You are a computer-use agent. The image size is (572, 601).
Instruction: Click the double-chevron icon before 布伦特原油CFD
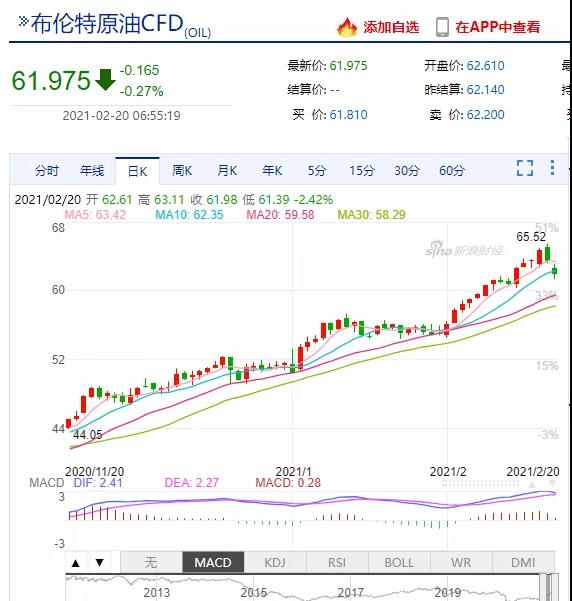(x=23, y=21)
